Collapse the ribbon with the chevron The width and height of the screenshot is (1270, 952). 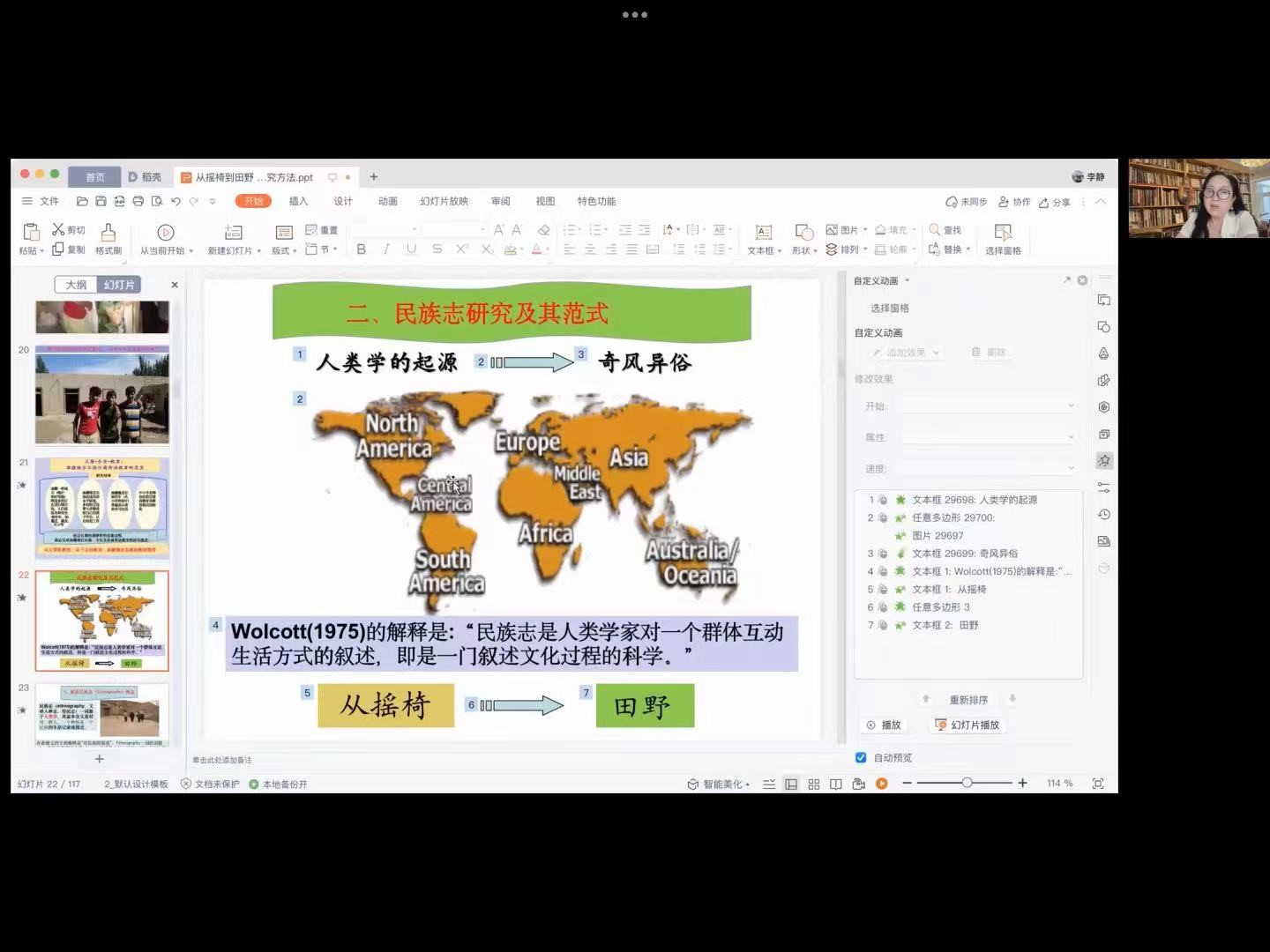1101,202
